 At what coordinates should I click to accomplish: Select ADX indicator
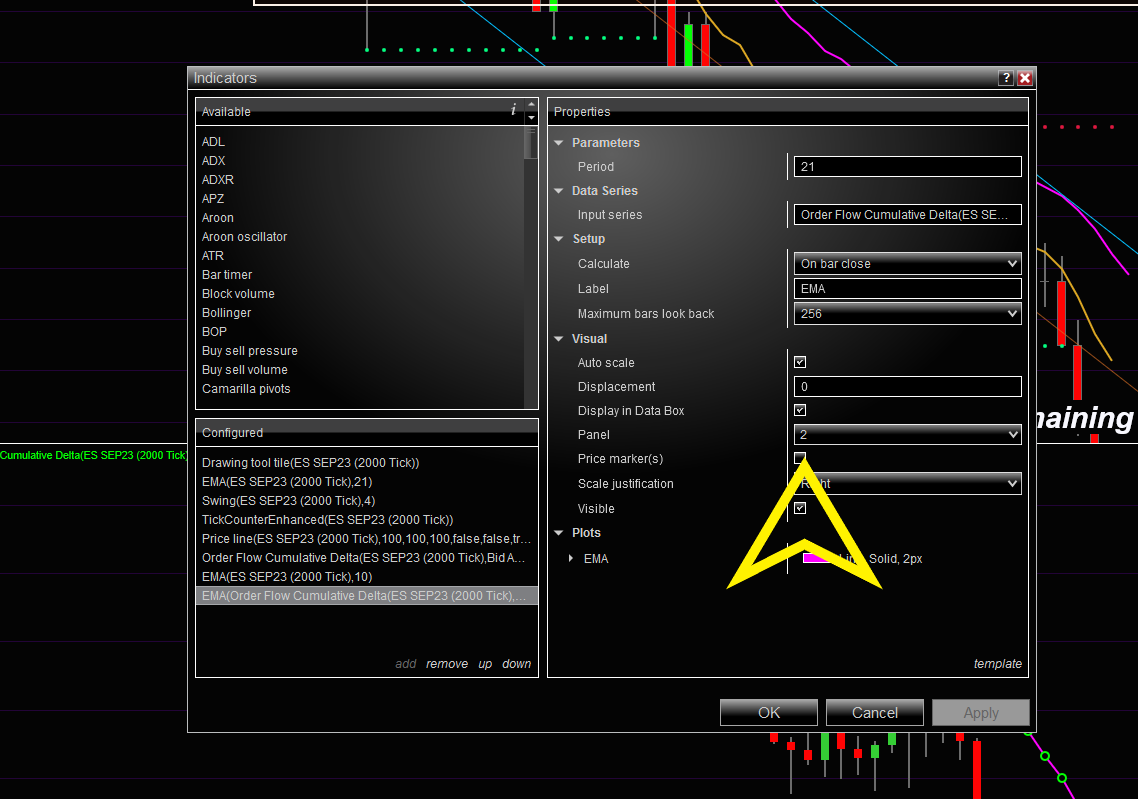pos(213,160)
